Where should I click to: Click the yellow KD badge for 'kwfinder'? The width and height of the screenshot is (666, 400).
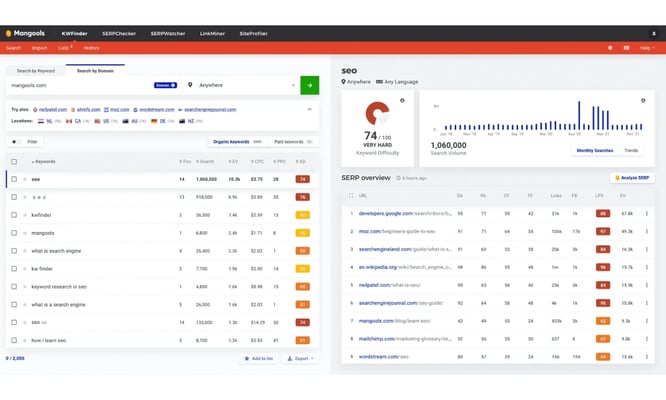pos(302,215)
